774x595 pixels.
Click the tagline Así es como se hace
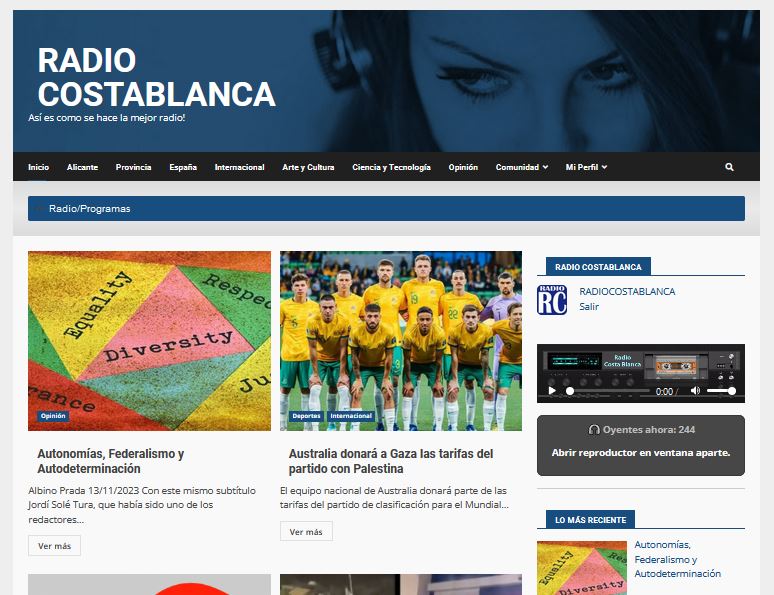pos(107,118)
